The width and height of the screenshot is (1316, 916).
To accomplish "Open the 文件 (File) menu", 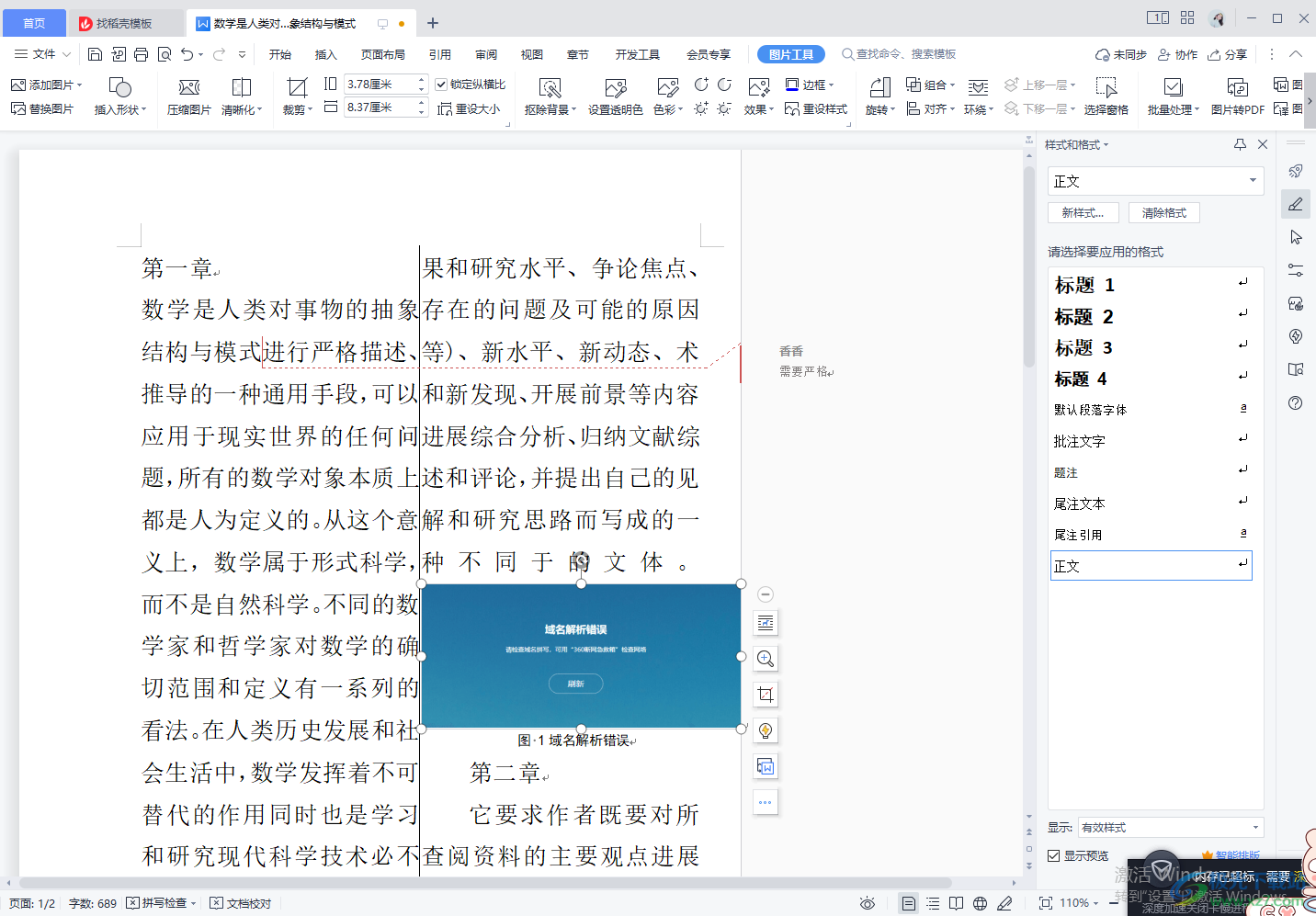I will pos(42,54).
